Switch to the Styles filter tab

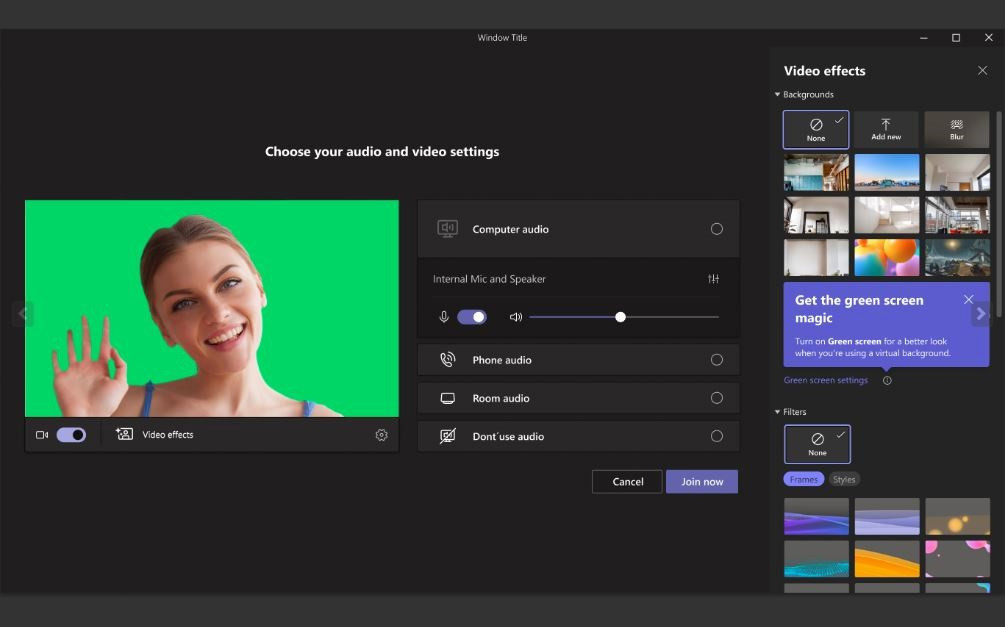pyautogui.click(x=844, y=479)
